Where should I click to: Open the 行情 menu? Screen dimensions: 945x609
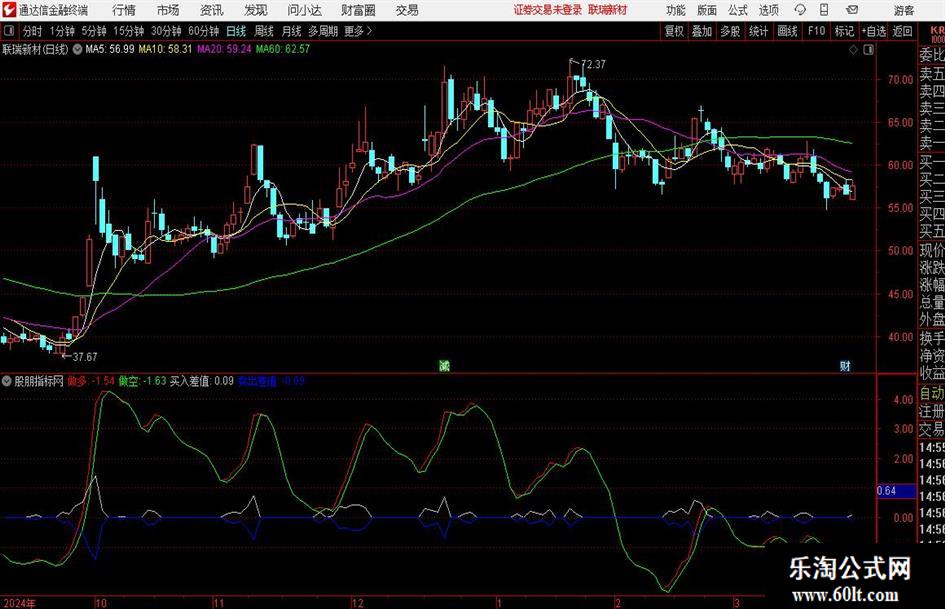click(124, 10)
